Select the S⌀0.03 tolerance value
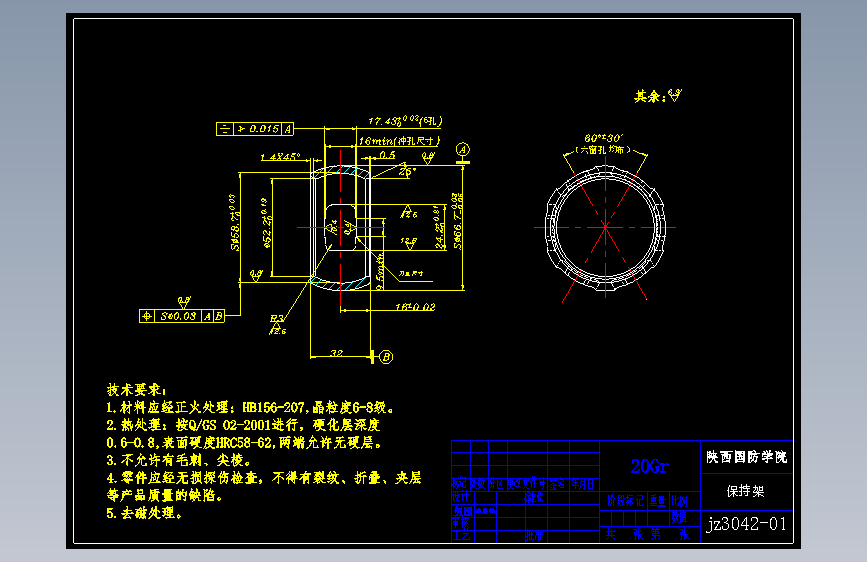This screenshot has height=562, width=867. pyautogui.click(x=178, y=316)
